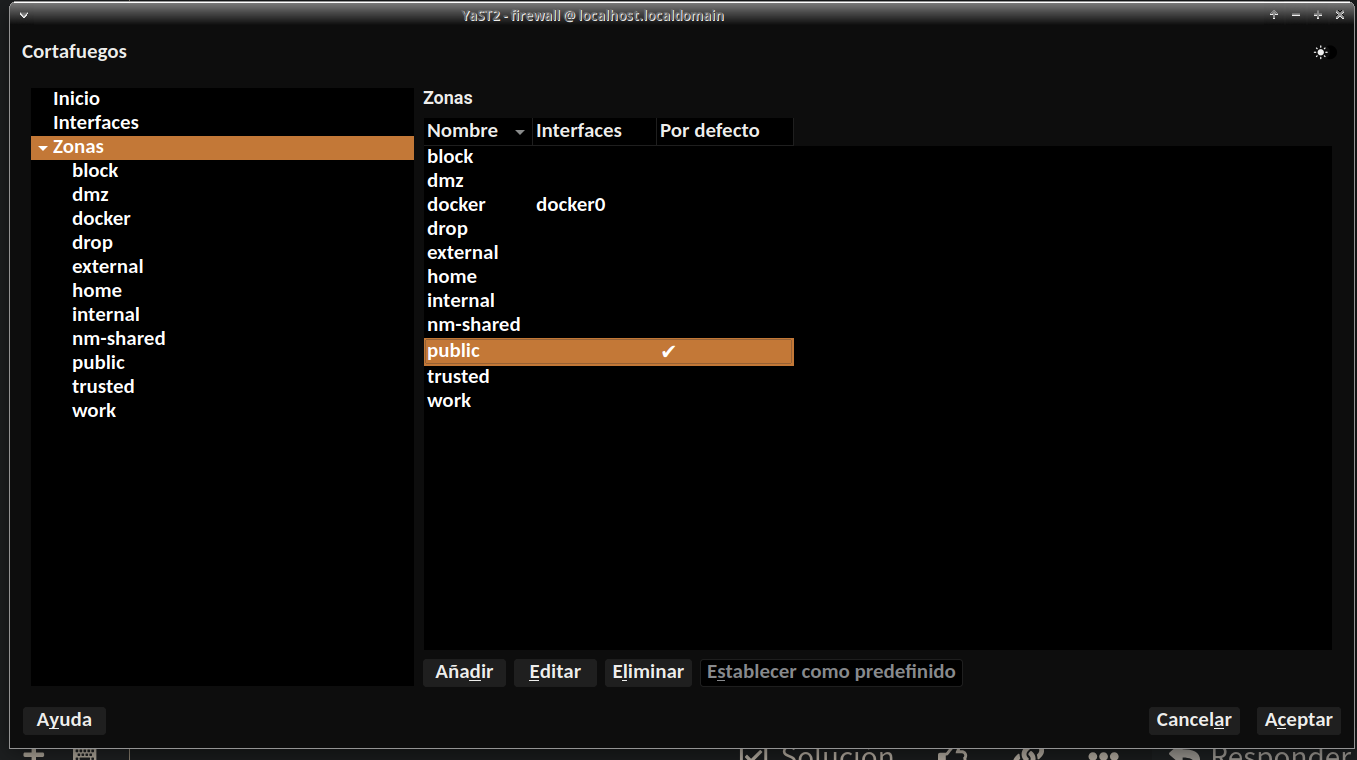Click the Nombre column sort arrow
Screen dimensions: 1357x760
coord(519,132)
